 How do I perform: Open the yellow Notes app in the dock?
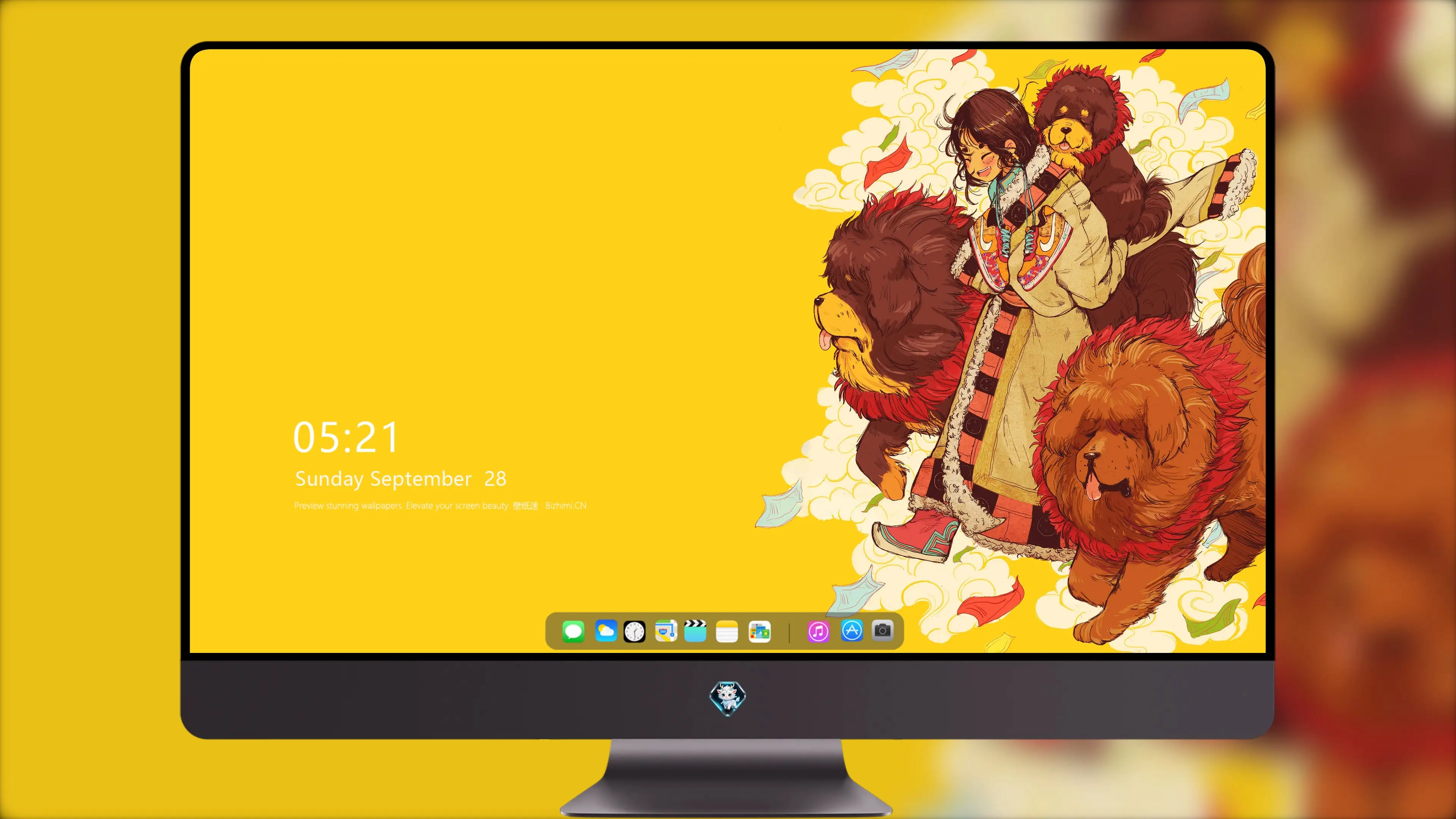pyautogui.click(x=727, y=631)
